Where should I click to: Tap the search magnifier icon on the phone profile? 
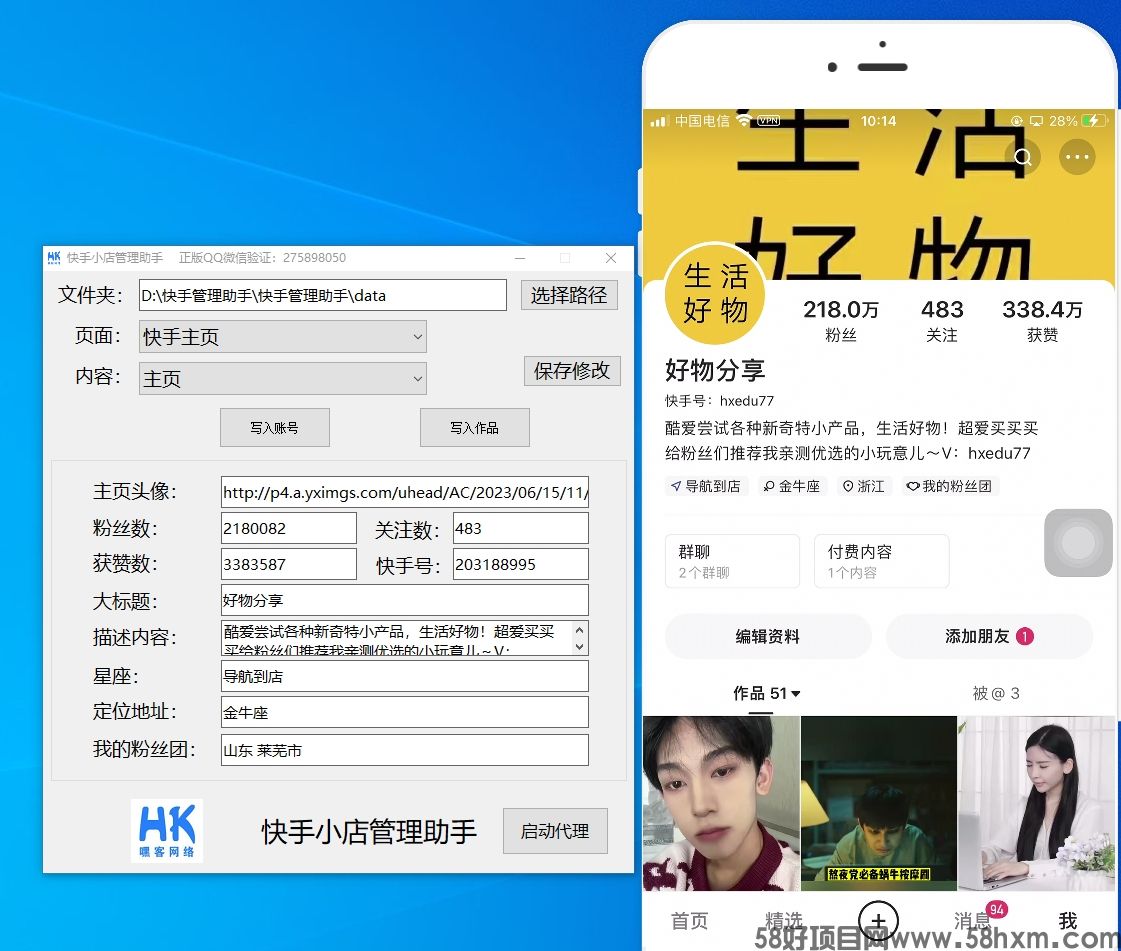pos(1022,157)
